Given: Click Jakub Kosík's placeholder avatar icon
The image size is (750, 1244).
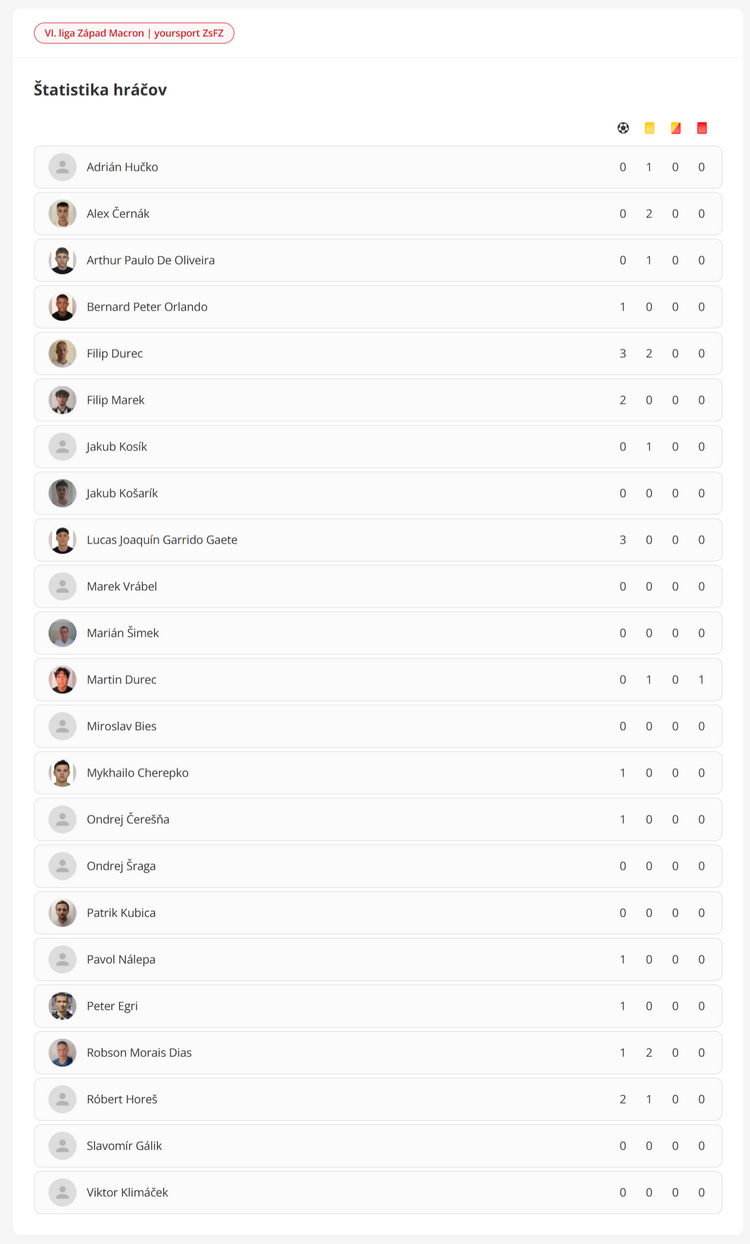Looking at the screenshot, I should pyautogui.click(x=62, y=447).
